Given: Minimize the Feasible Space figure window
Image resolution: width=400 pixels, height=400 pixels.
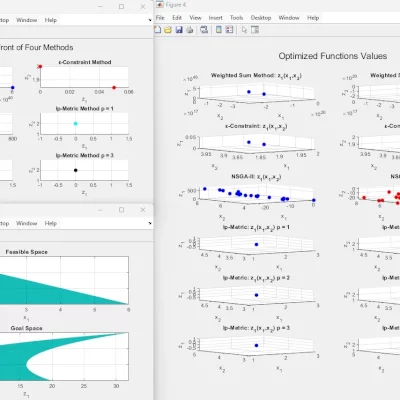Looking at the screenshot, I should (x=100, y=210).
